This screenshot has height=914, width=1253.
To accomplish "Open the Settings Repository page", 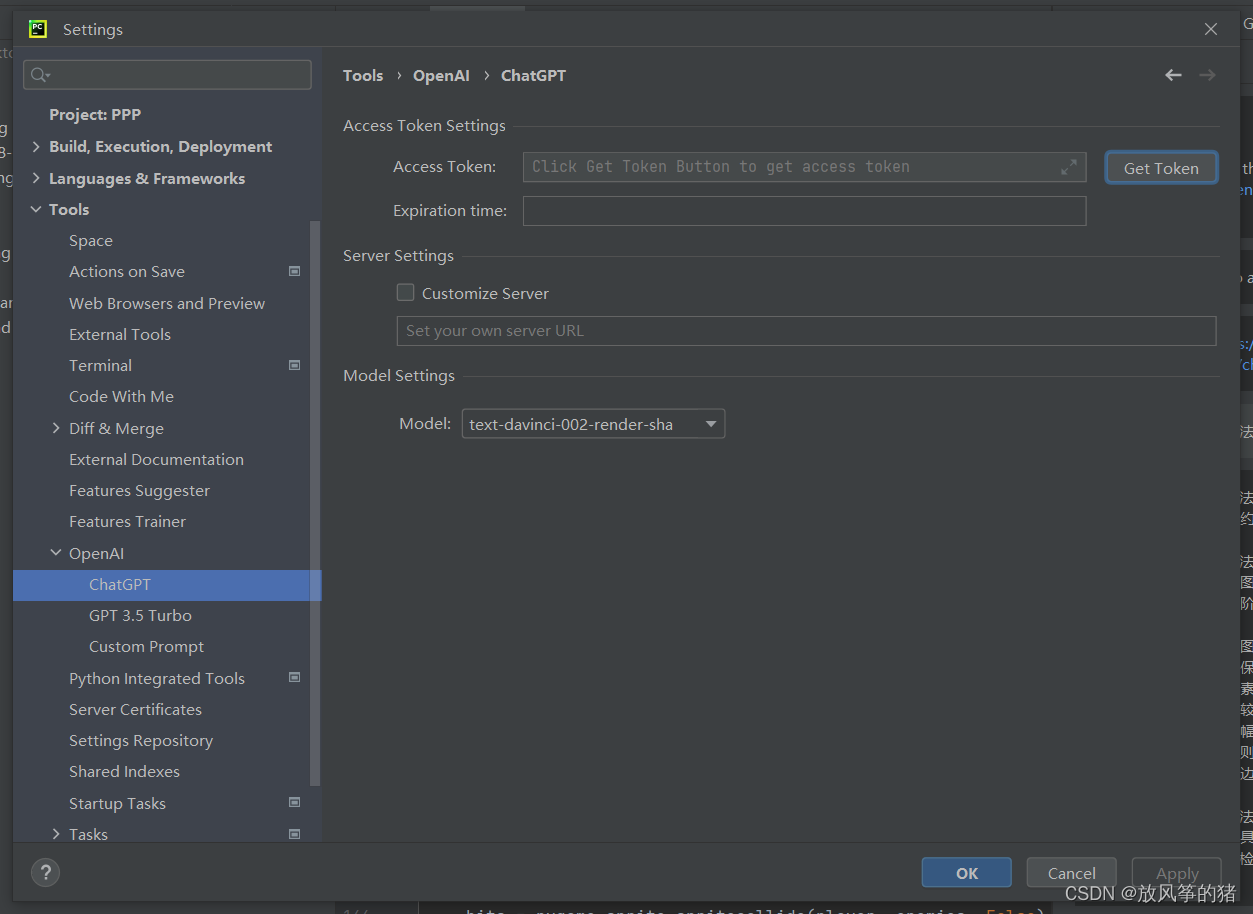I will click(141, 740).
